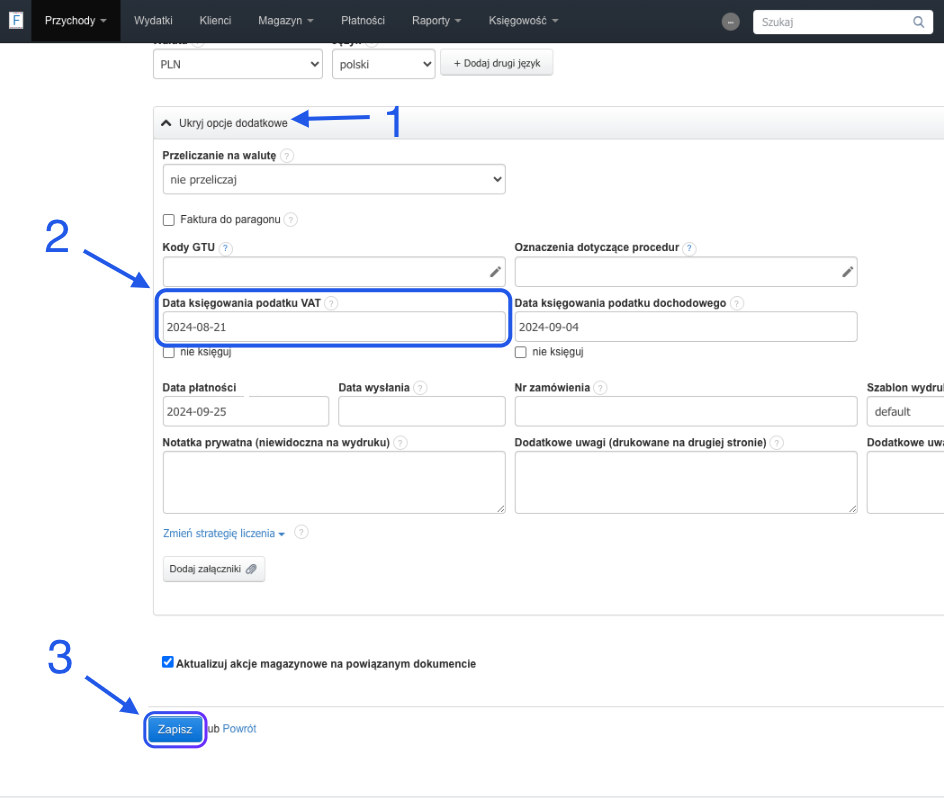
Task: Open the 'nie przeliczaj' conversion dropdown
Action: [x=333, y=180]
